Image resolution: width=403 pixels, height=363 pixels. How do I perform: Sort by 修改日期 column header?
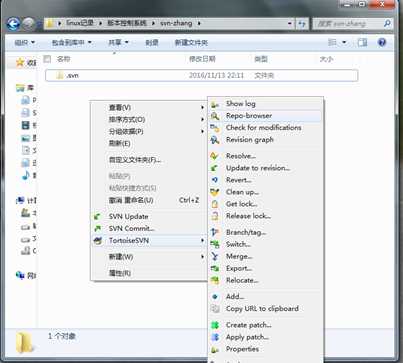point(202,59)
